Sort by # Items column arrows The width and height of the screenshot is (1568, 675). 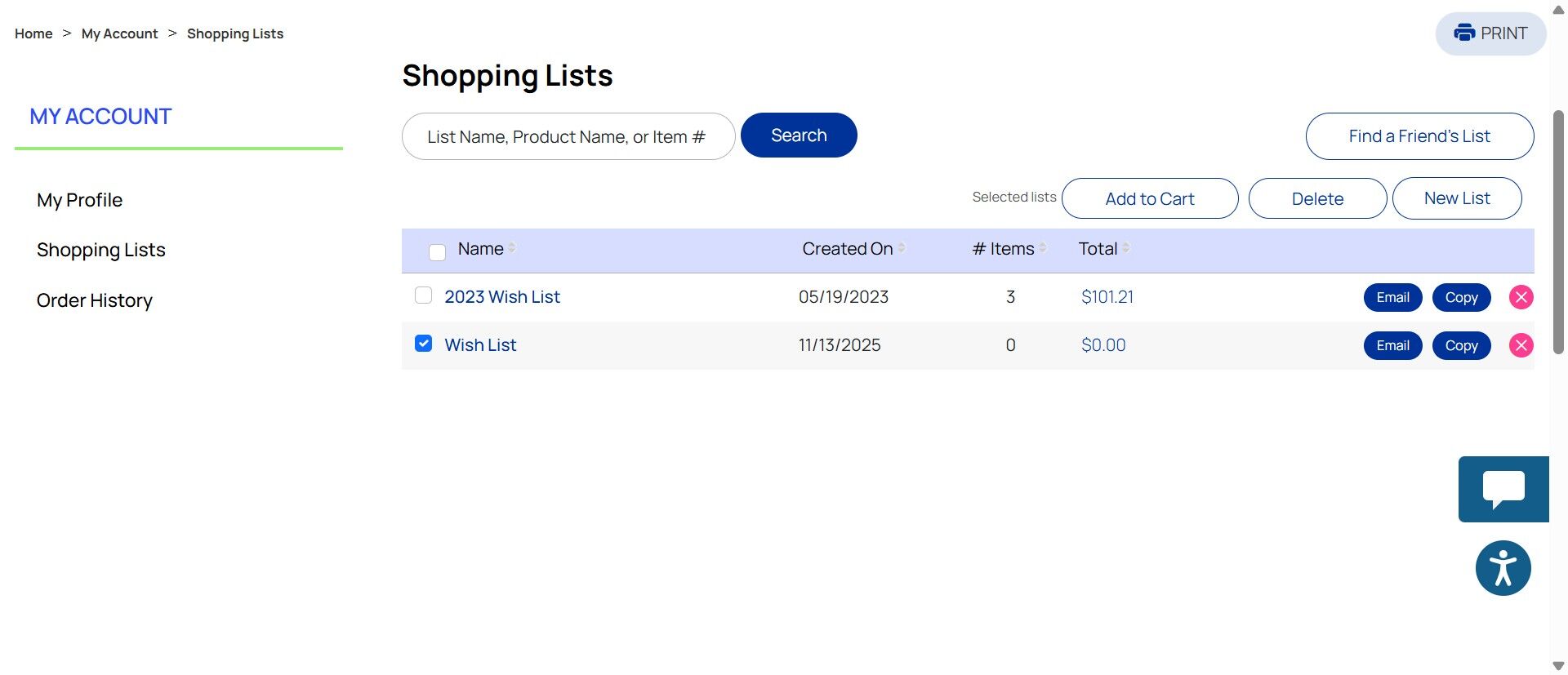coord(1043,248)
